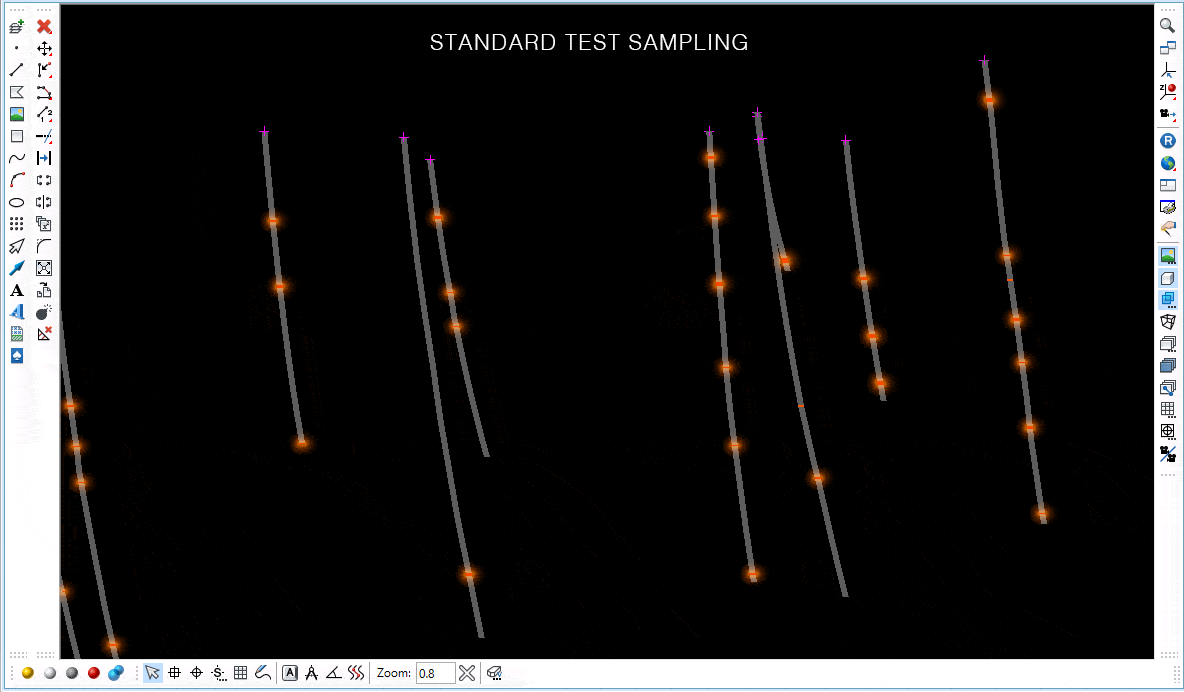Screen dimensions: 1184x692
Task: Click the STANDARD TEST SAMPLING title text
Action: [589, 42]
